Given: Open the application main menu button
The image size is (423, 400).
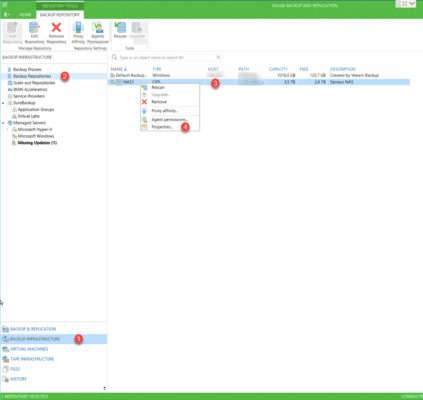Looking at the screenshot, I should click(7, 15).
